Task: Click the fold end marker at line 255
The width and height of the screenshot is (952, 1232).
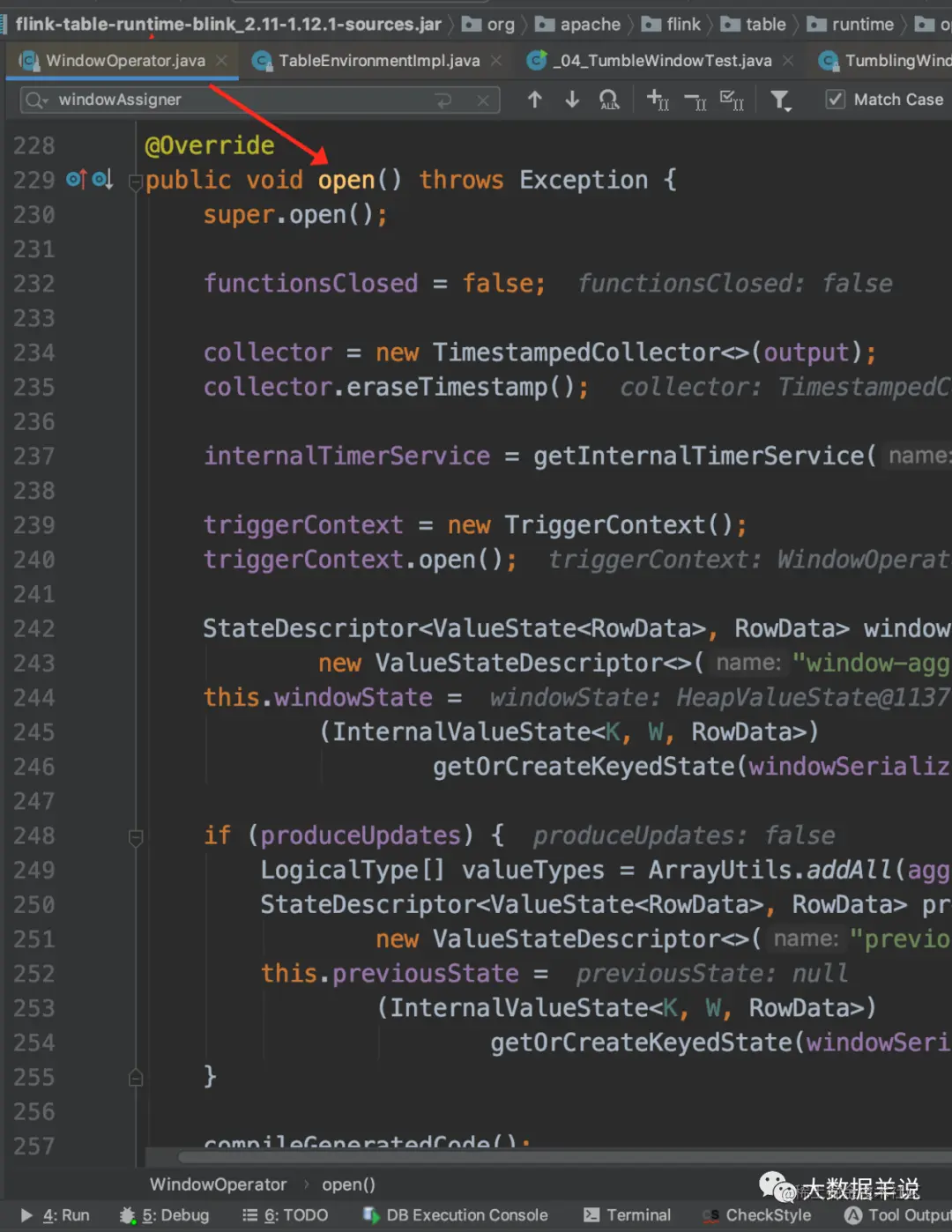Action: coord(136,1077)
